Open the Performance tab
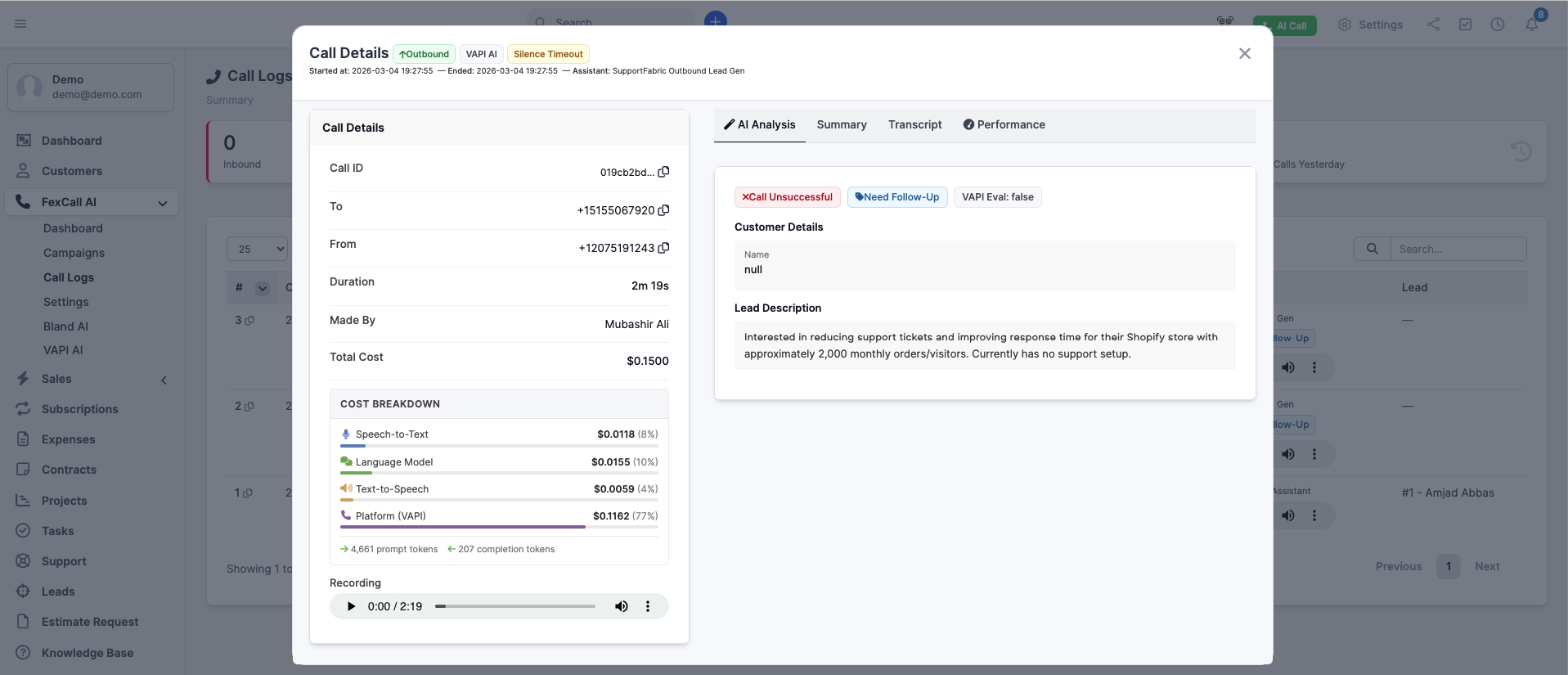This screenshot has width=1568, height=675. (x=1004, y=124)
